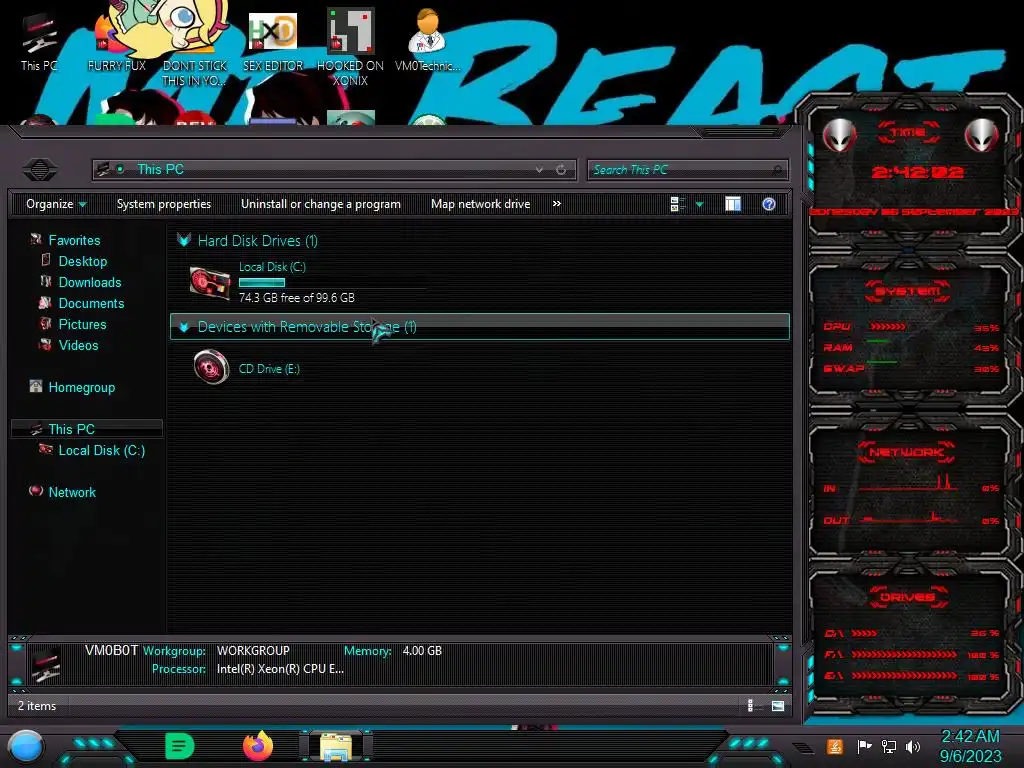Change view layout icon
This screenshot has height=768, width=1024.
[x=677, y=204]
